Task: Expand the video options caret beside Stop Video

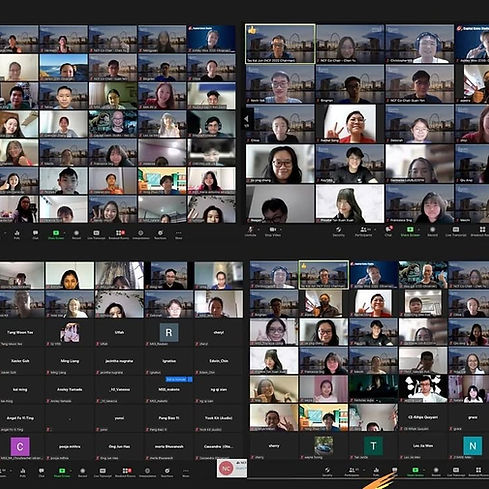Action: click(x=281, y=229)
